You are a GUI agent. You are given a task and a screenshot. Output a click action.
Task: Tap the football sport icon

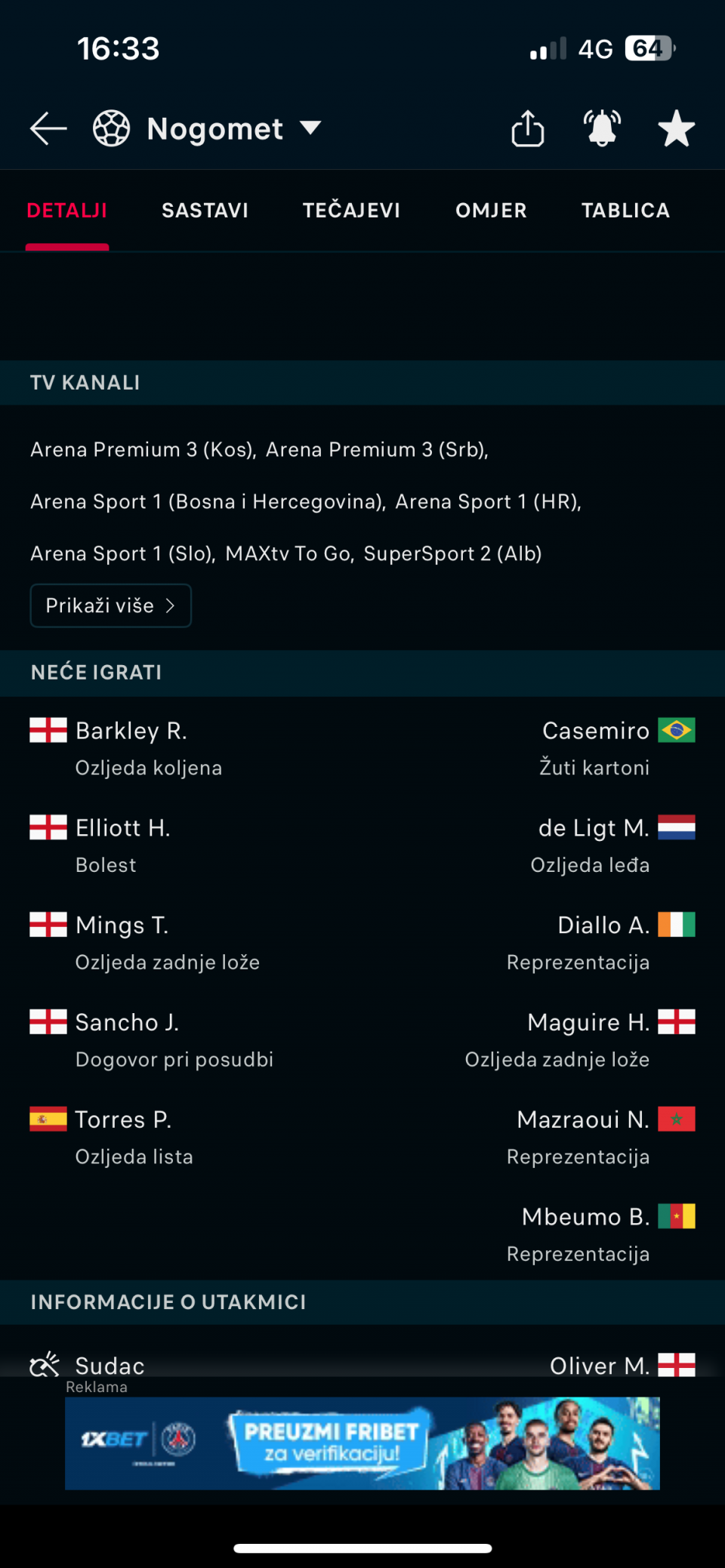point(112,128)
